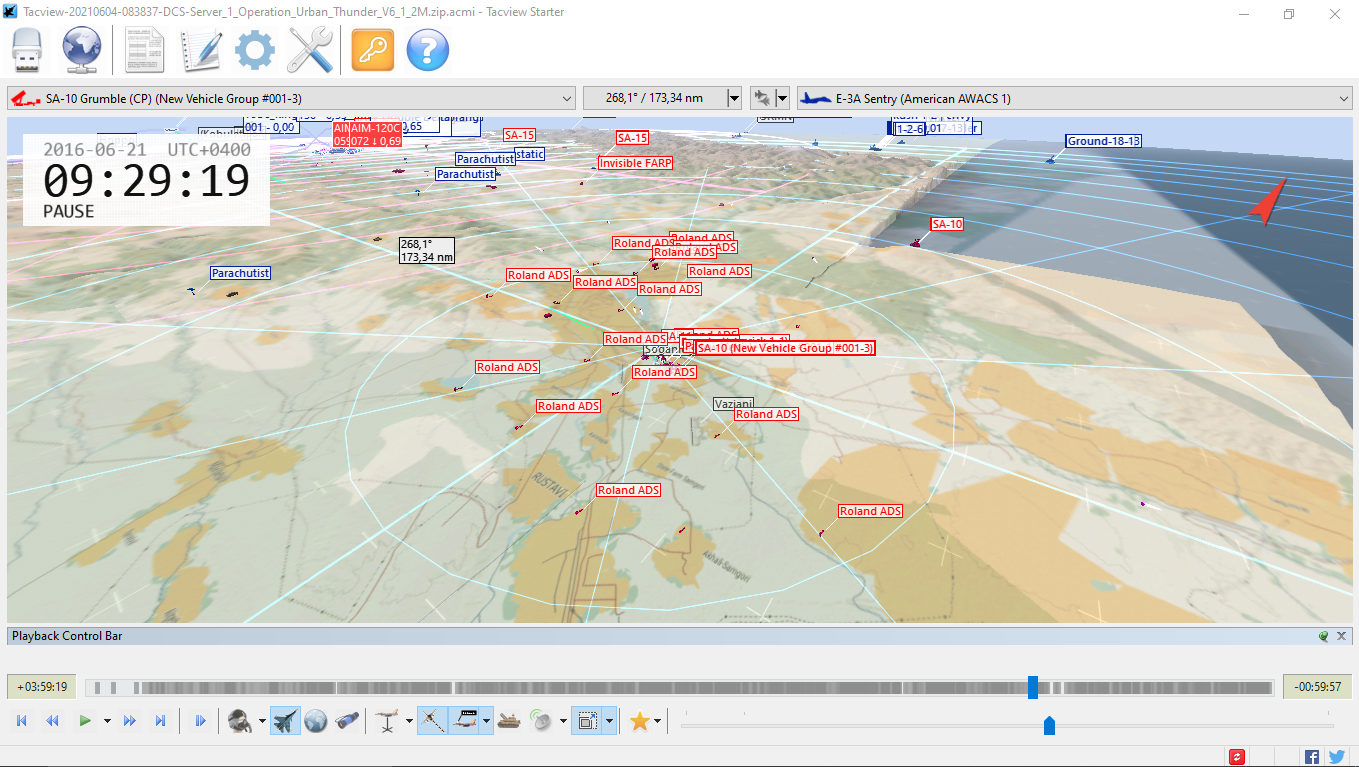Jump to the end of the recording
Image resolution: width=1359 pixels, height=767 pixels.
160,720
